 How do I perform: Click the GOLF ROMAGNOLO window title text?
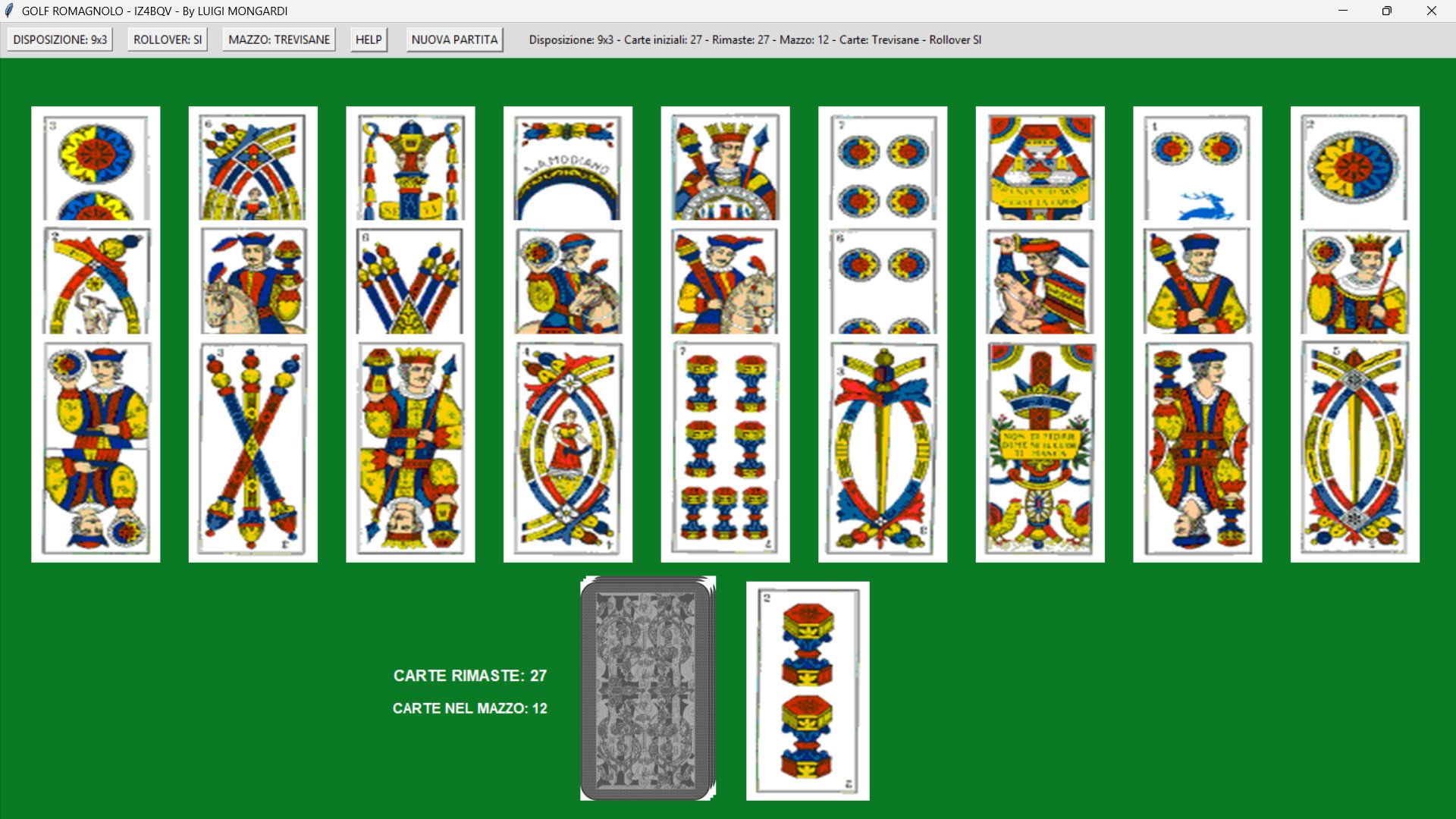[155, 11]
